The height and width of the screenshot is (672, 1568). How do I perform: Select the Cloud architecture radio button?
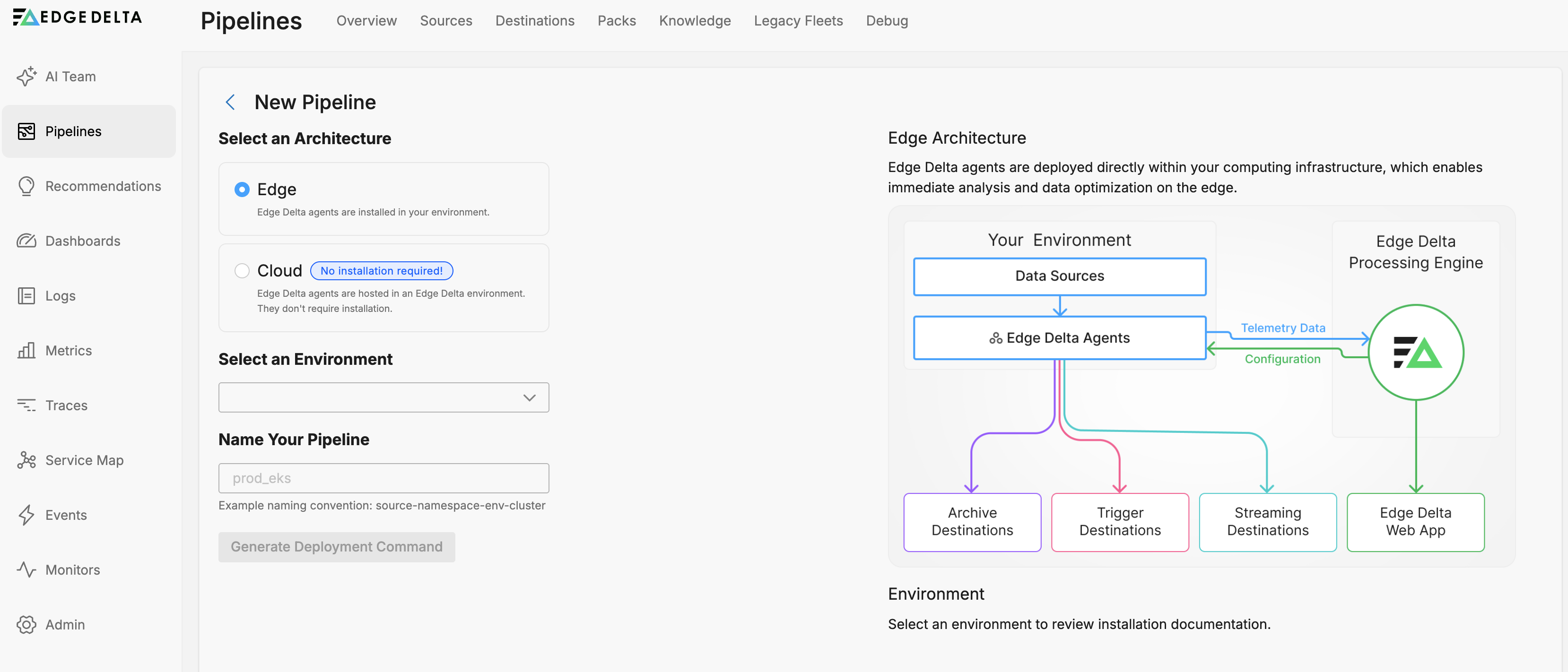point(242,271)
